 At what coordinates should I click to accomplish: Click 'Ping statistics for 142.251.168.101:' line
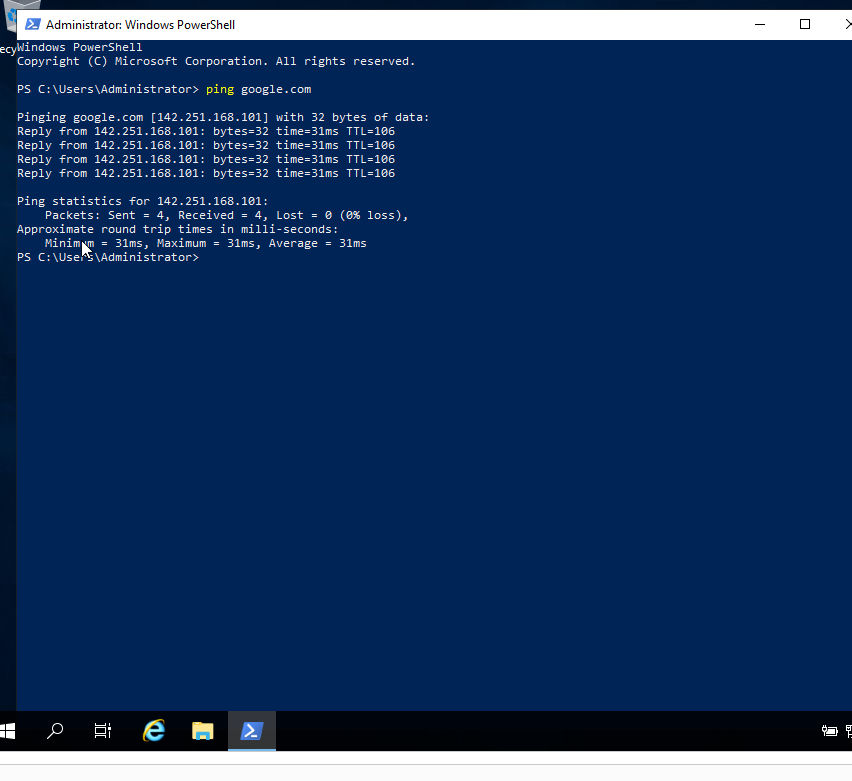click(142, 202)
